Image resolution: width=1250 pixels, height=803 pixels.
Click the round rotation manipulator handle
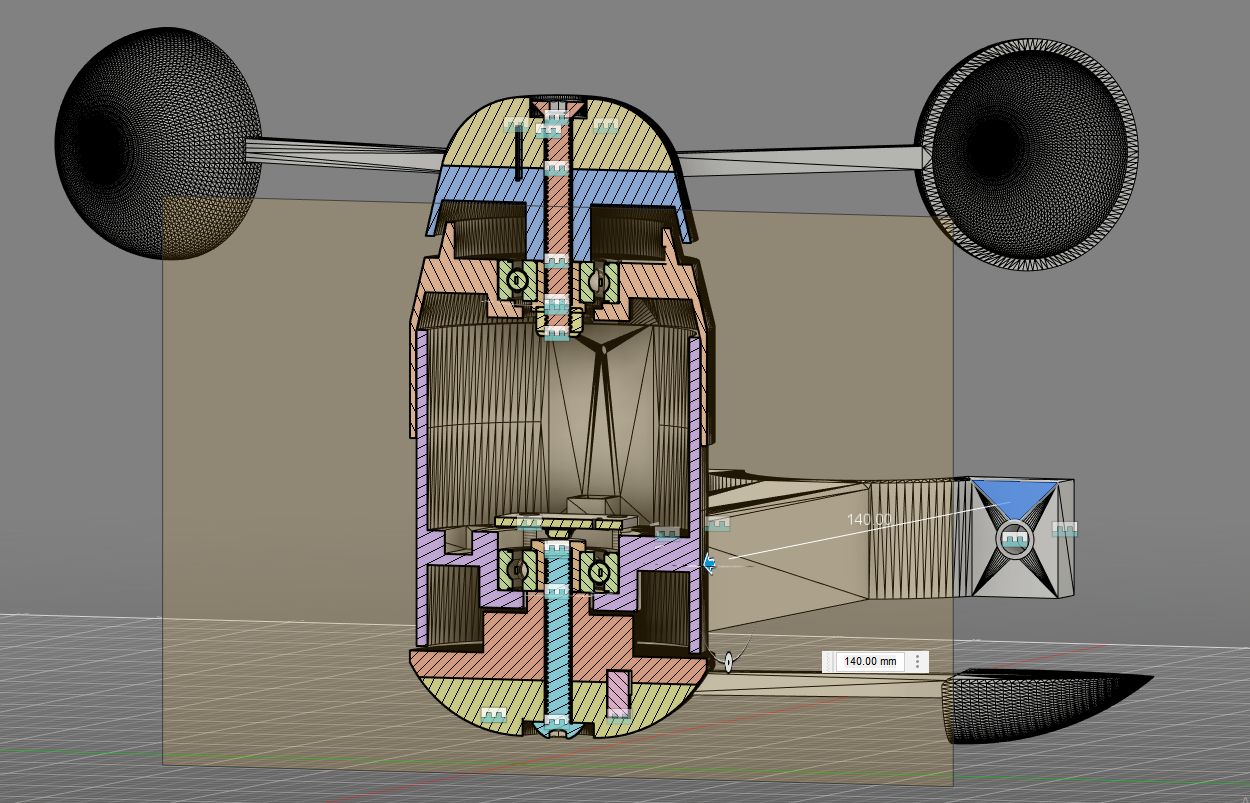click(x=729, y=660)
